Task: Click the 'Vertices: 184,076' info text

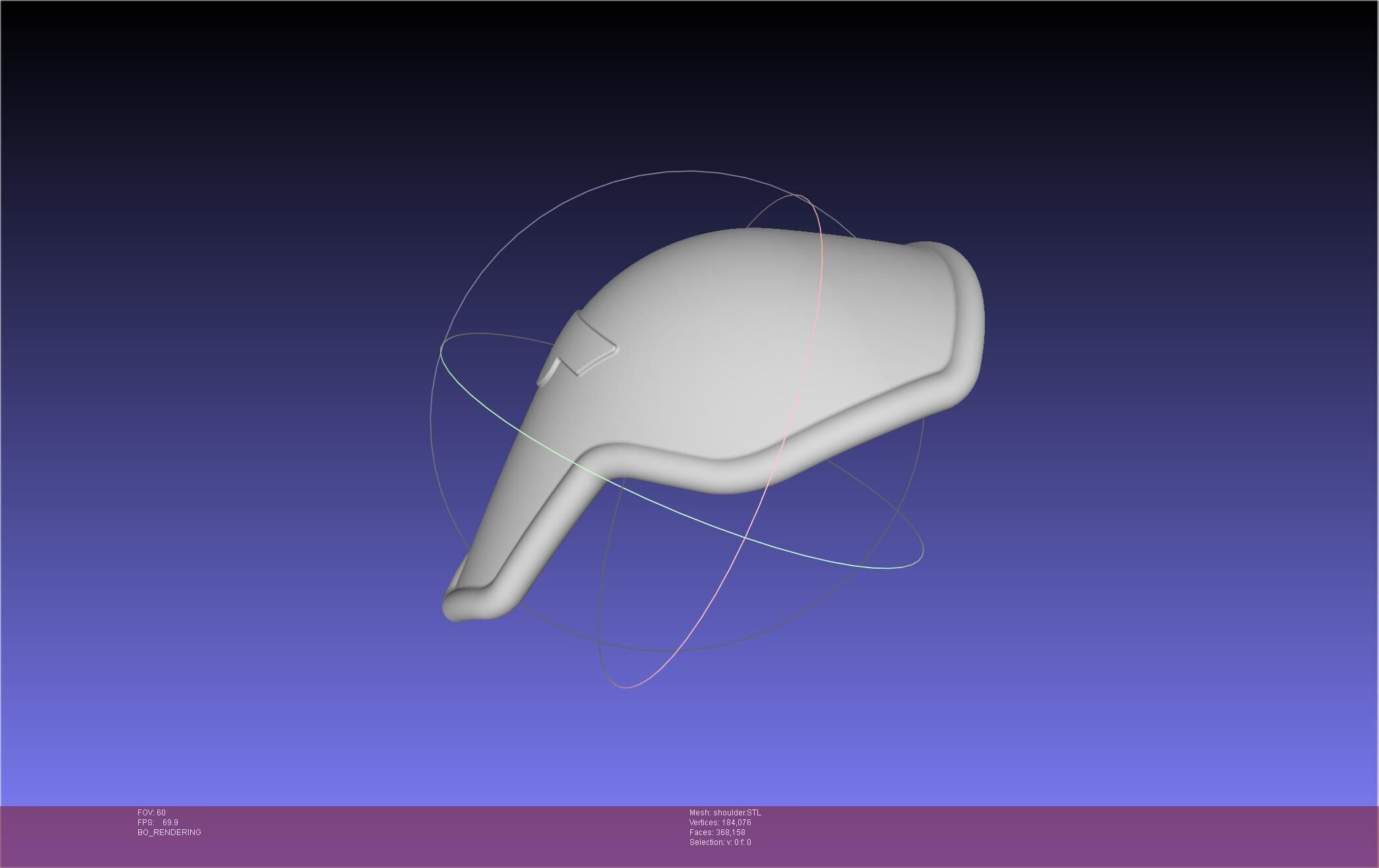Action: pos(720,823)
